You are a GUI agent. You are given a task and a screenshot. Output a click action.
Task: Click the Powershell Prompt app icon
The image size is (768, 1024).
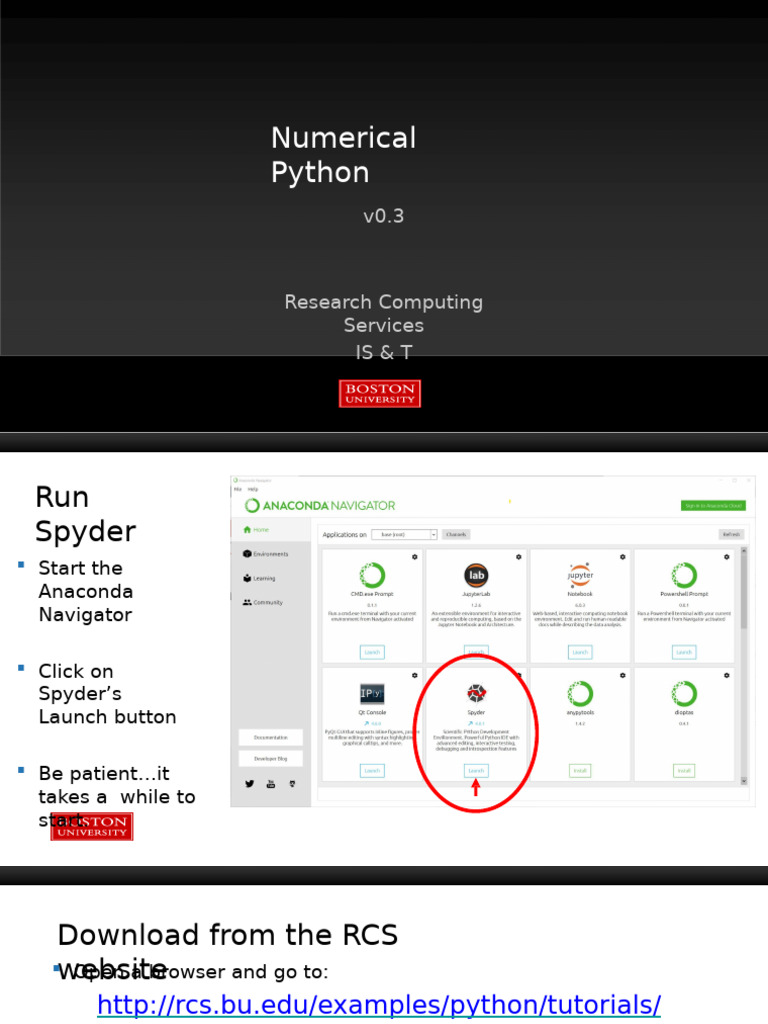(684, 575)
